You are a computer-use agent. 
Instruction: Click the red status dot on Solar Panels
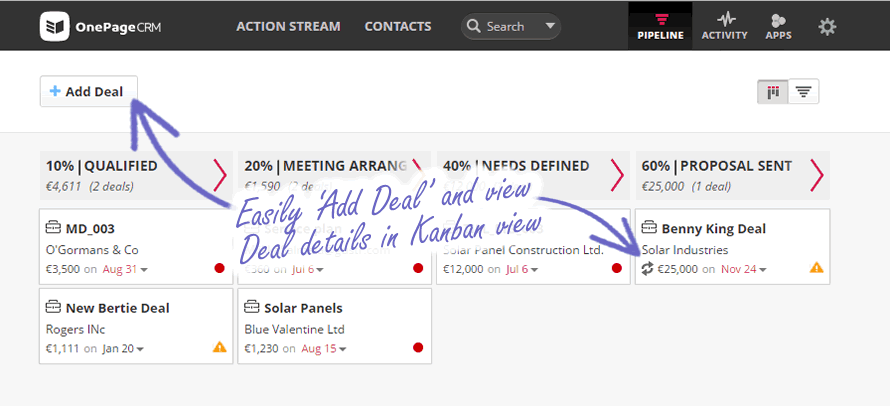click(418, 348)
